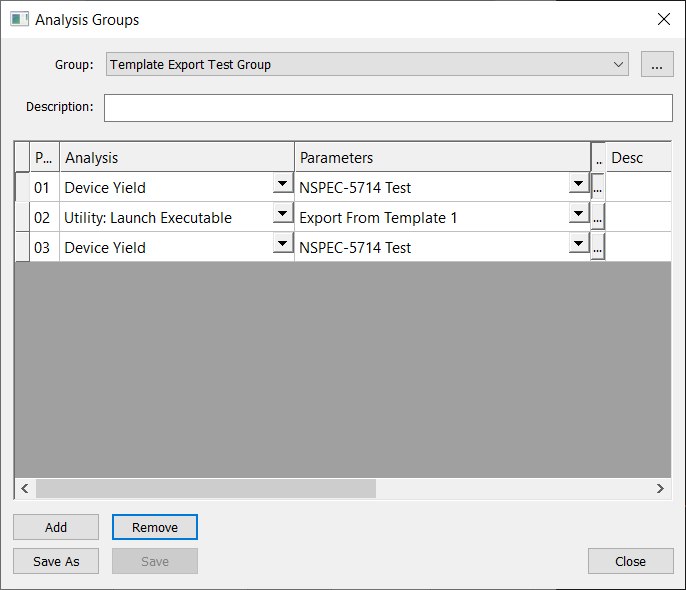The height and width of the screenshot is (590, 686).
Task: Open Analysis dropdown in row 03
Action: [283, 246]
